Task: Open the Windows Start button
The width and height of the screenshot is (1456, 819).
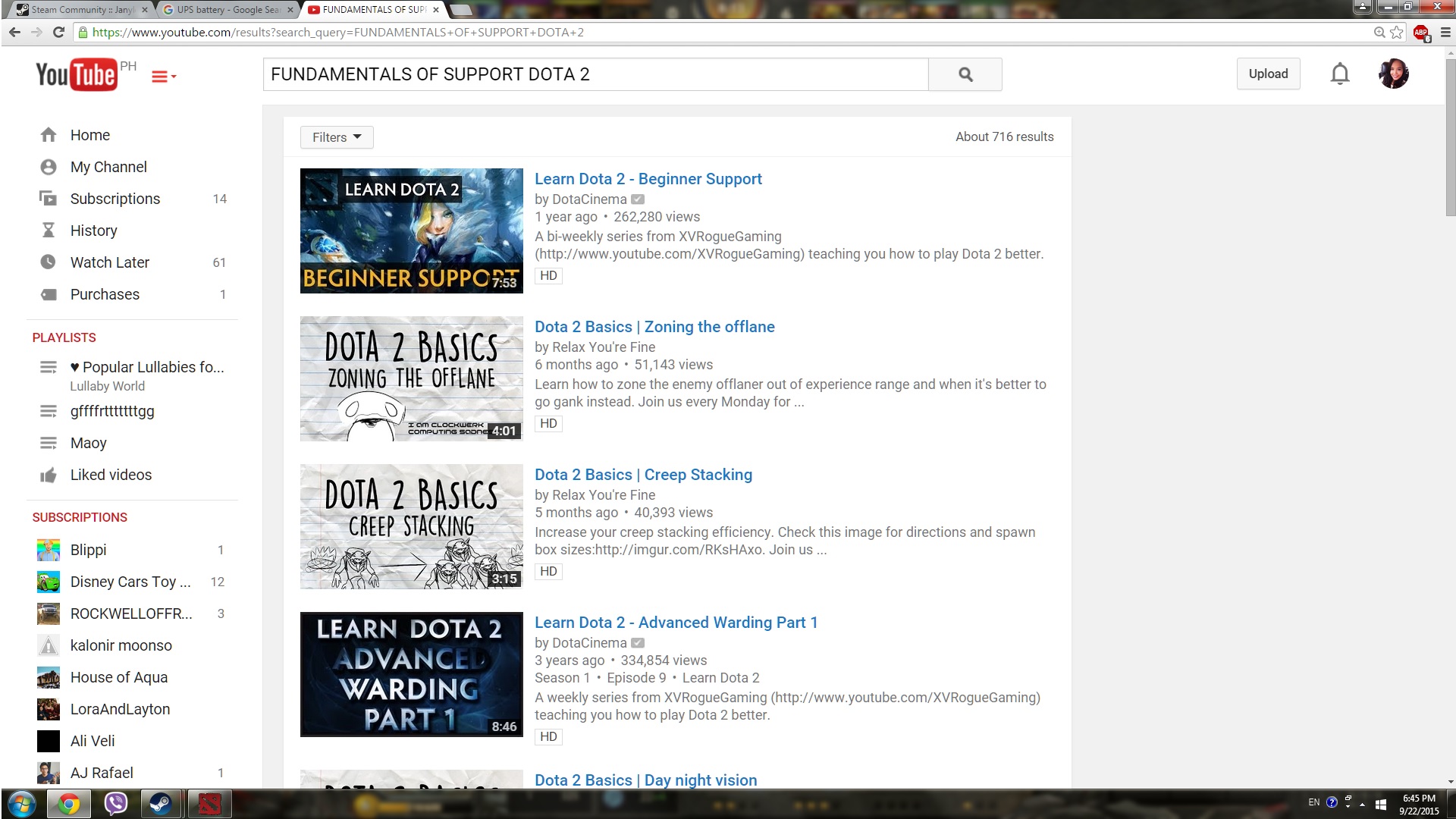Action: [x=21, y=803]
